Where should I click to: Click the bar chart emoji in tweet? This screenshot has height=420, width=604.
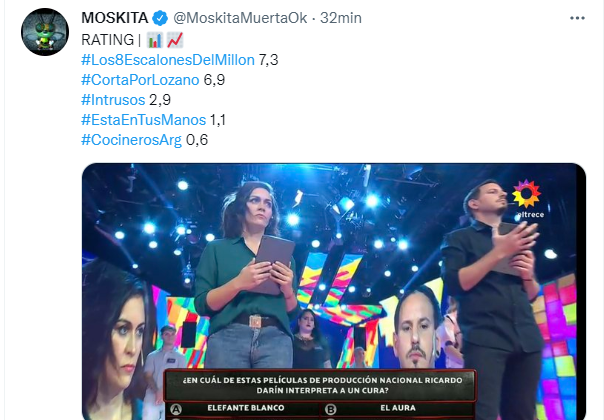pyautogui.click(x=155, y=40)
